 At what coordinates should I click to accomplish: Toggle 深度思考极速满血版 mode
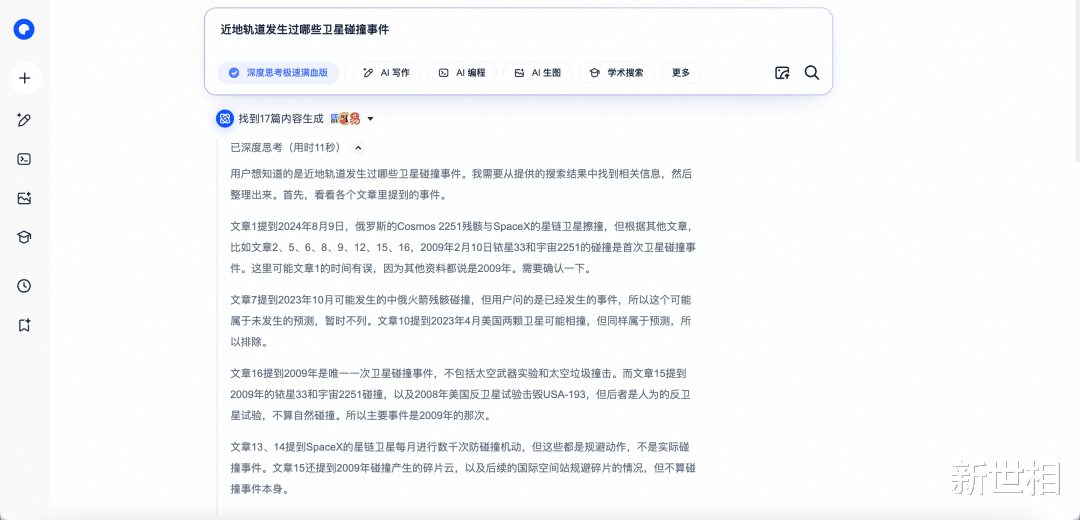[278, 72]
